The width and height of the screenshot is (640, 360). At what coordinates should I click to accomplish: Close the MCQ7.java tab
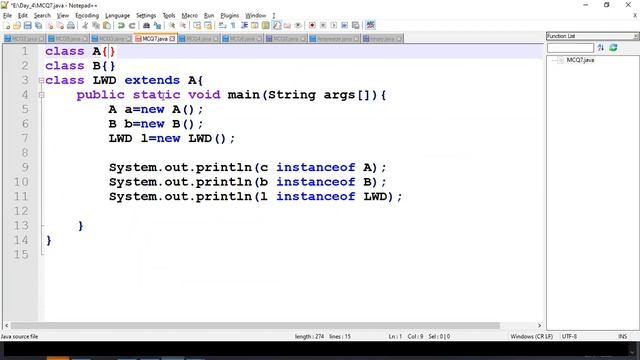coord(172,39)
